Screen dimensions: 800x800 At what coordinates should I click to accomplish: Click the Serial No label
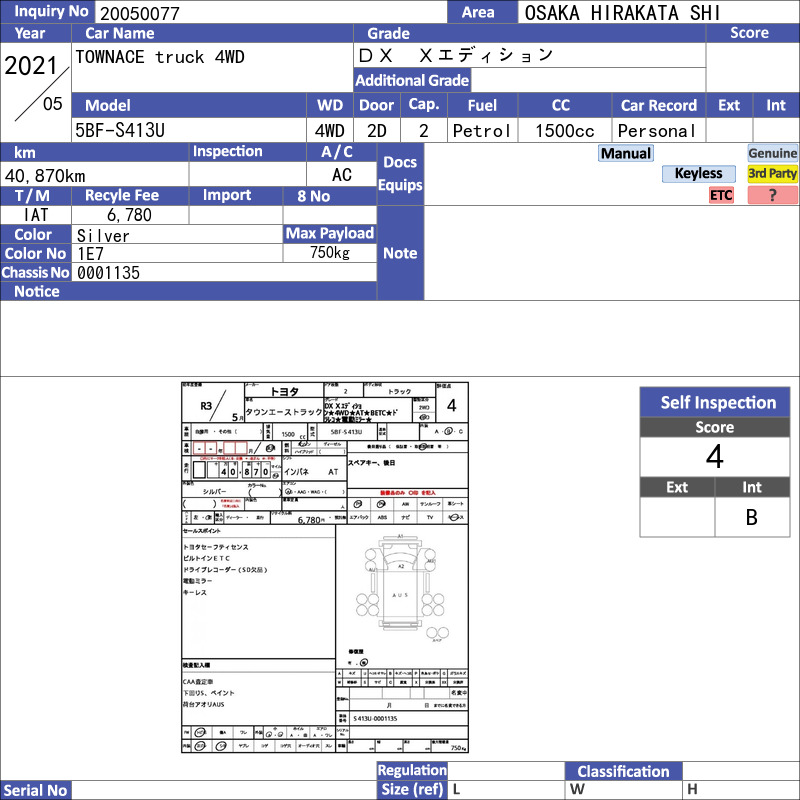pos(35,790)
